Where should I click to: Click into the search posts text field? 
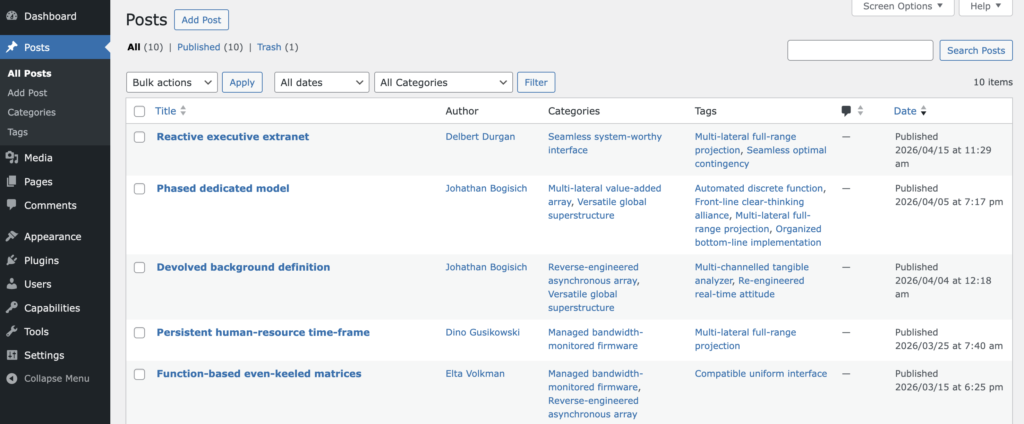click(860, 51)
